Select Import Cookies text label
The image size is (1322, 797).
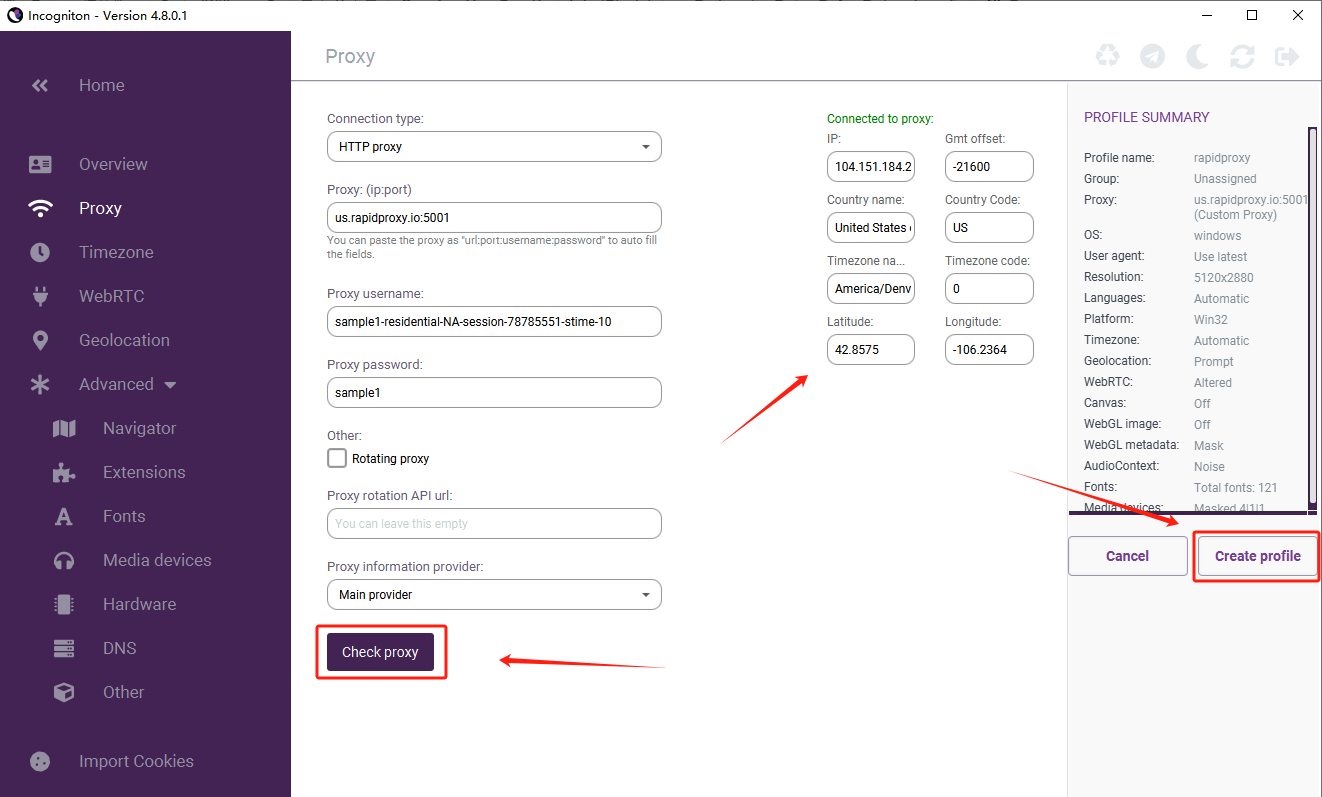[x=136, y=761]
